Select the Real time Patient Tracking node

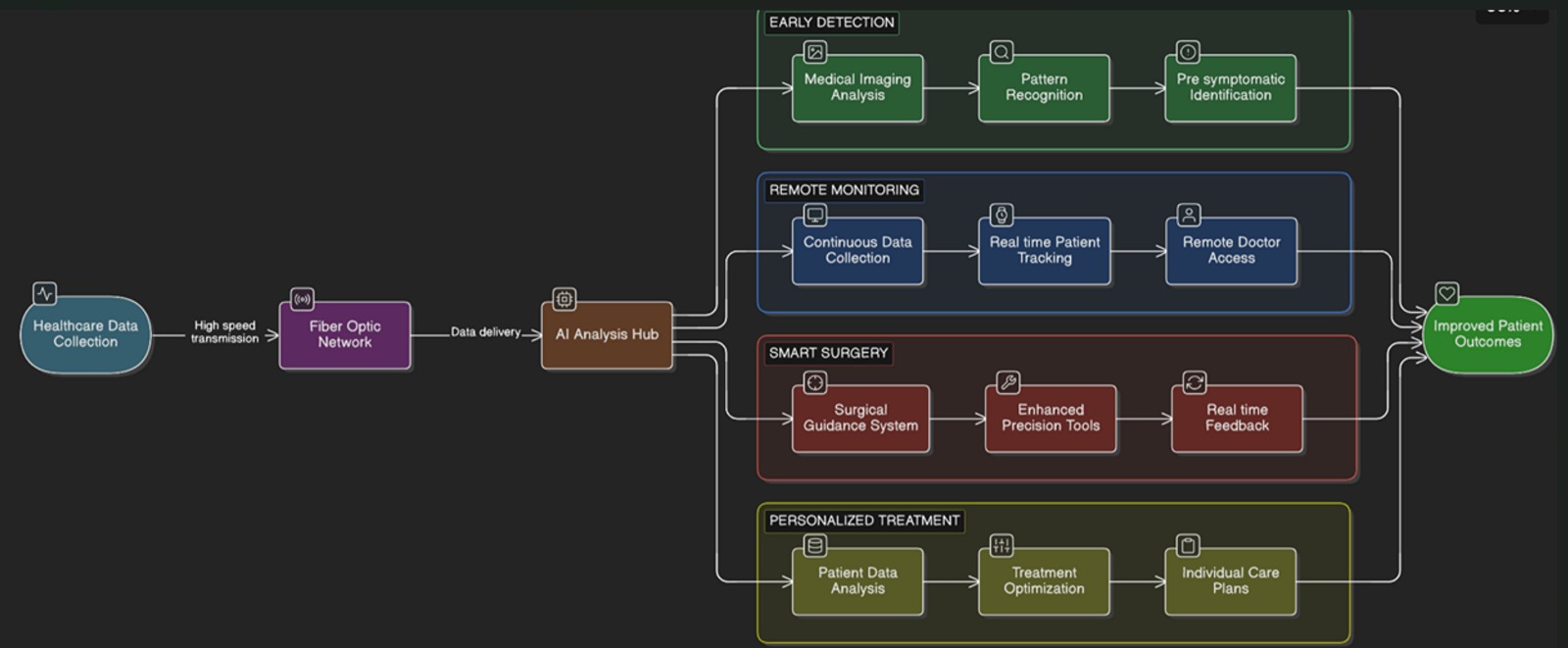click(1045, 251)
